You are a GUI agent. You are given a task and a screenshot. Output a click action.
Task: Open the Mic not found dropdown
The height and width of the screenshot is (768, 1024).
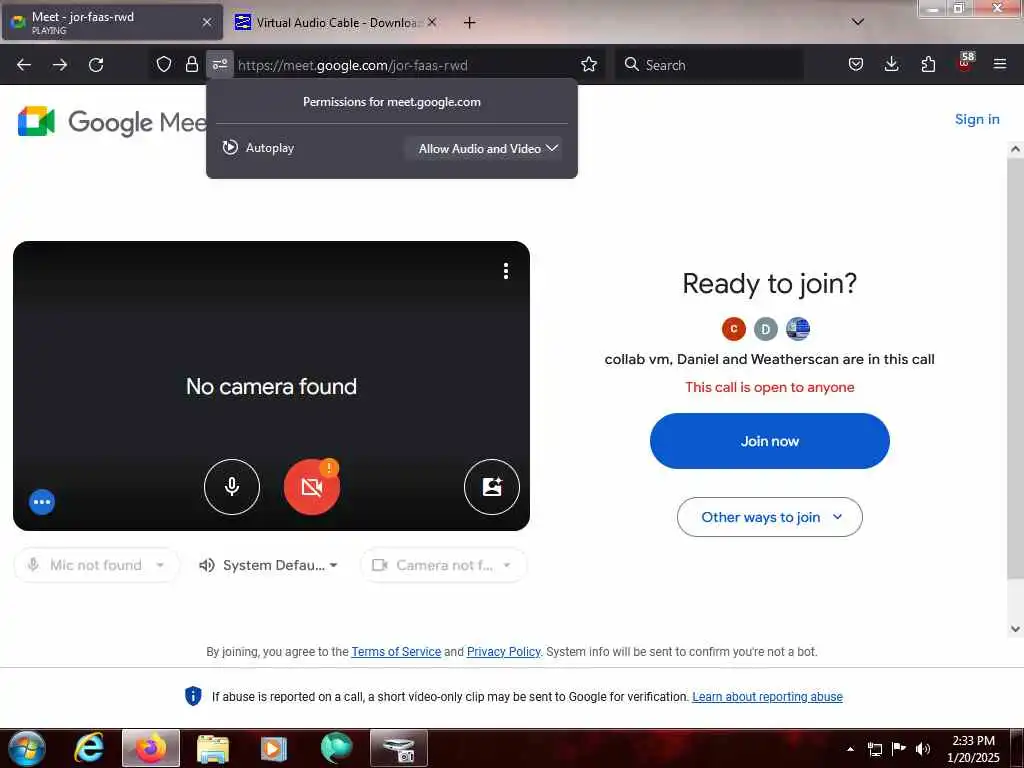click(96, 565)
